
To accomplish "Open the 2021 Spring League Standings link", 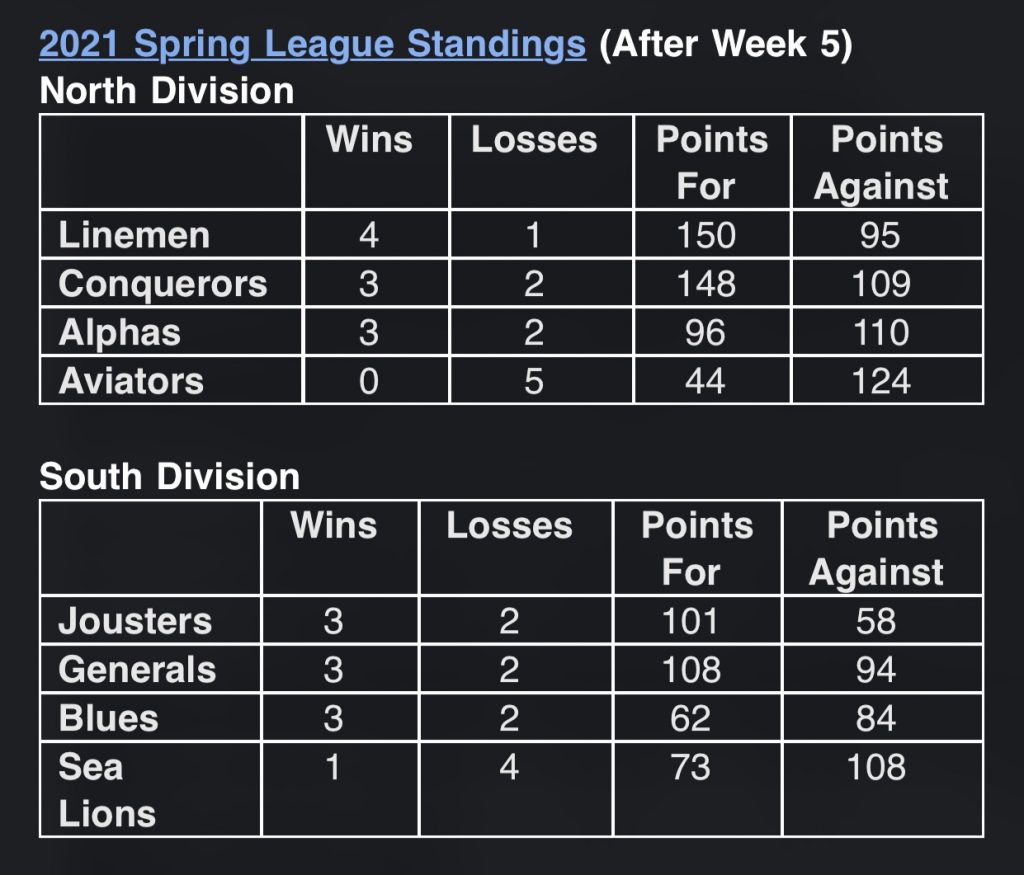I will [312, 45].
